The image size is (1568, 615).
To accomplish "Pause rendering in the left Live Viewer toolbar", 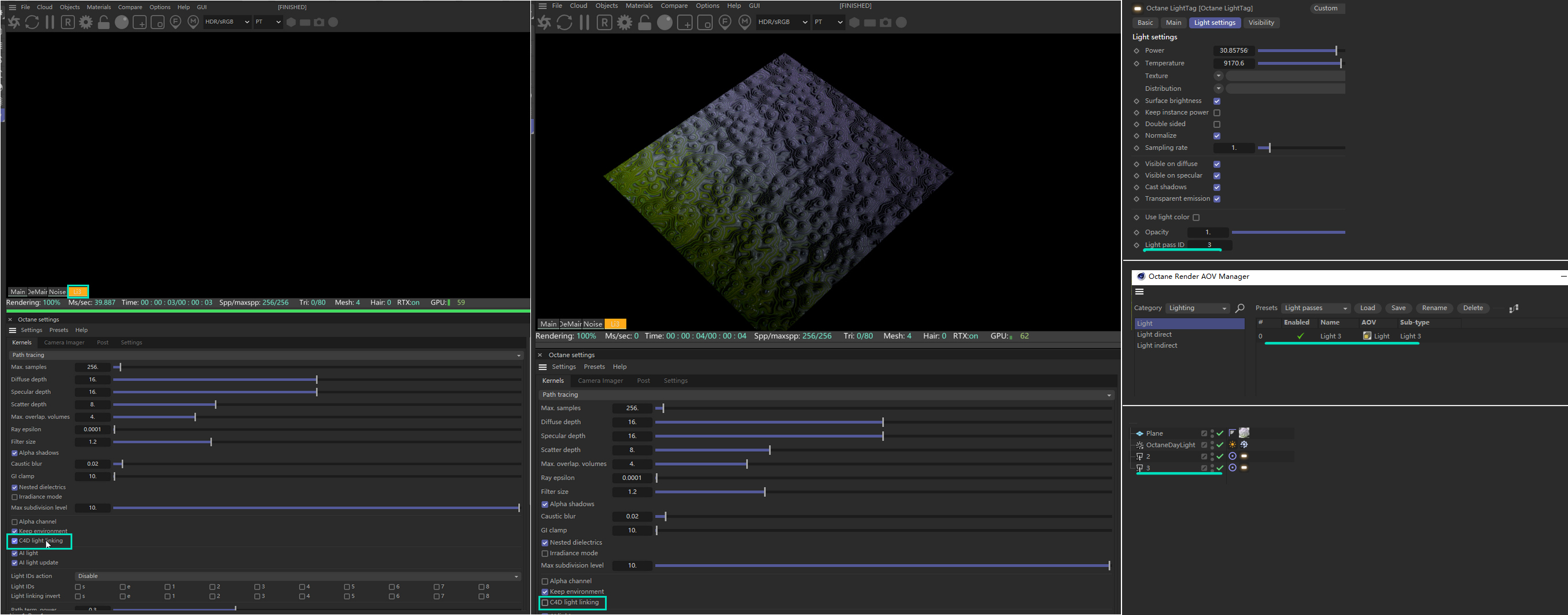I will (x=50, y=23).
